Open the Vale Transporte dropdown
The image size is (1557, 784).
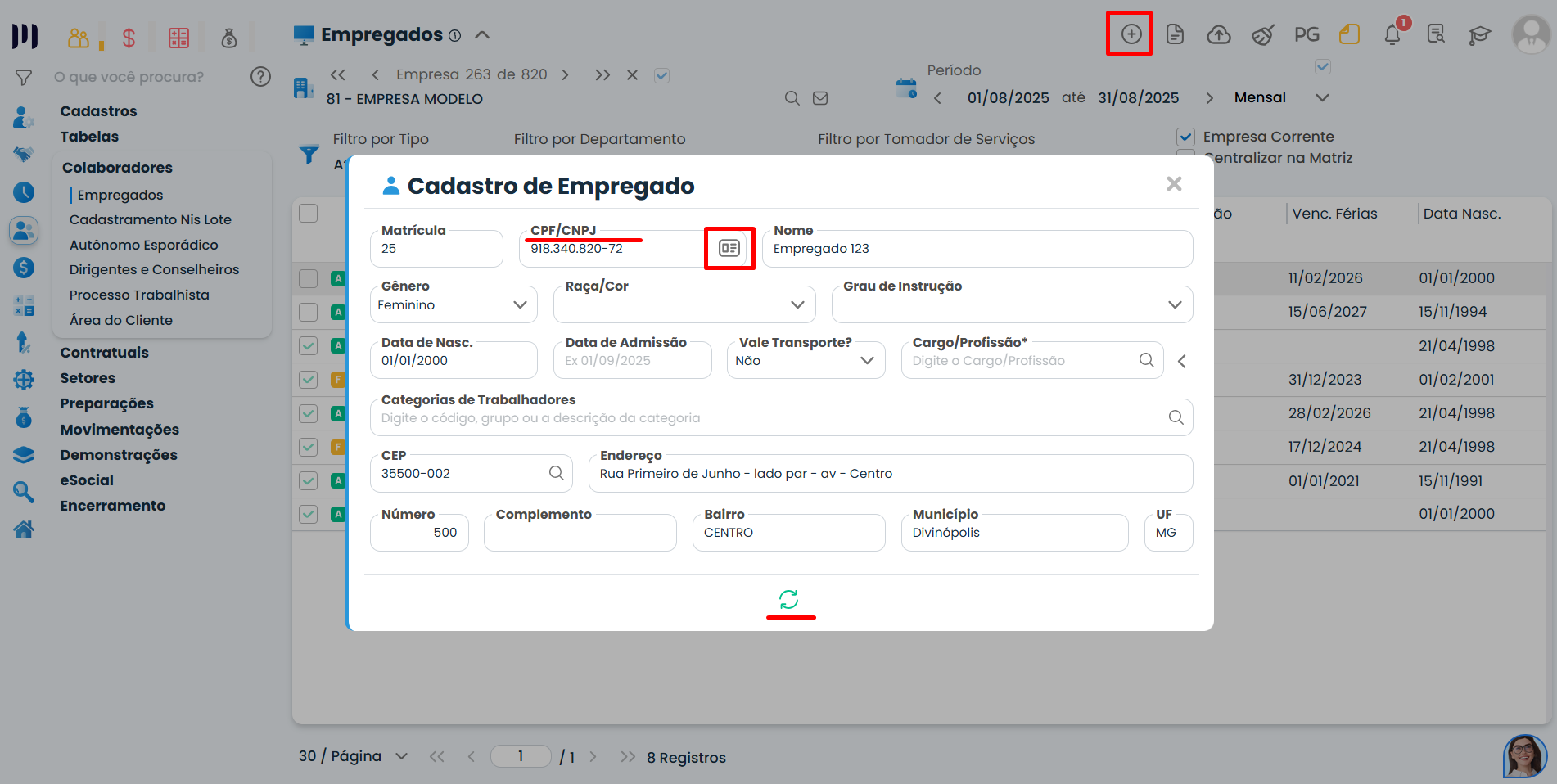click(x=806, y=360)
